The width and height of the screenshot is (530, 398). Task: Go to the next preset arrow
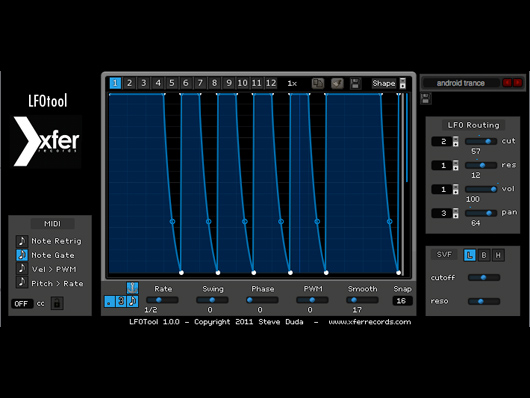517,83
